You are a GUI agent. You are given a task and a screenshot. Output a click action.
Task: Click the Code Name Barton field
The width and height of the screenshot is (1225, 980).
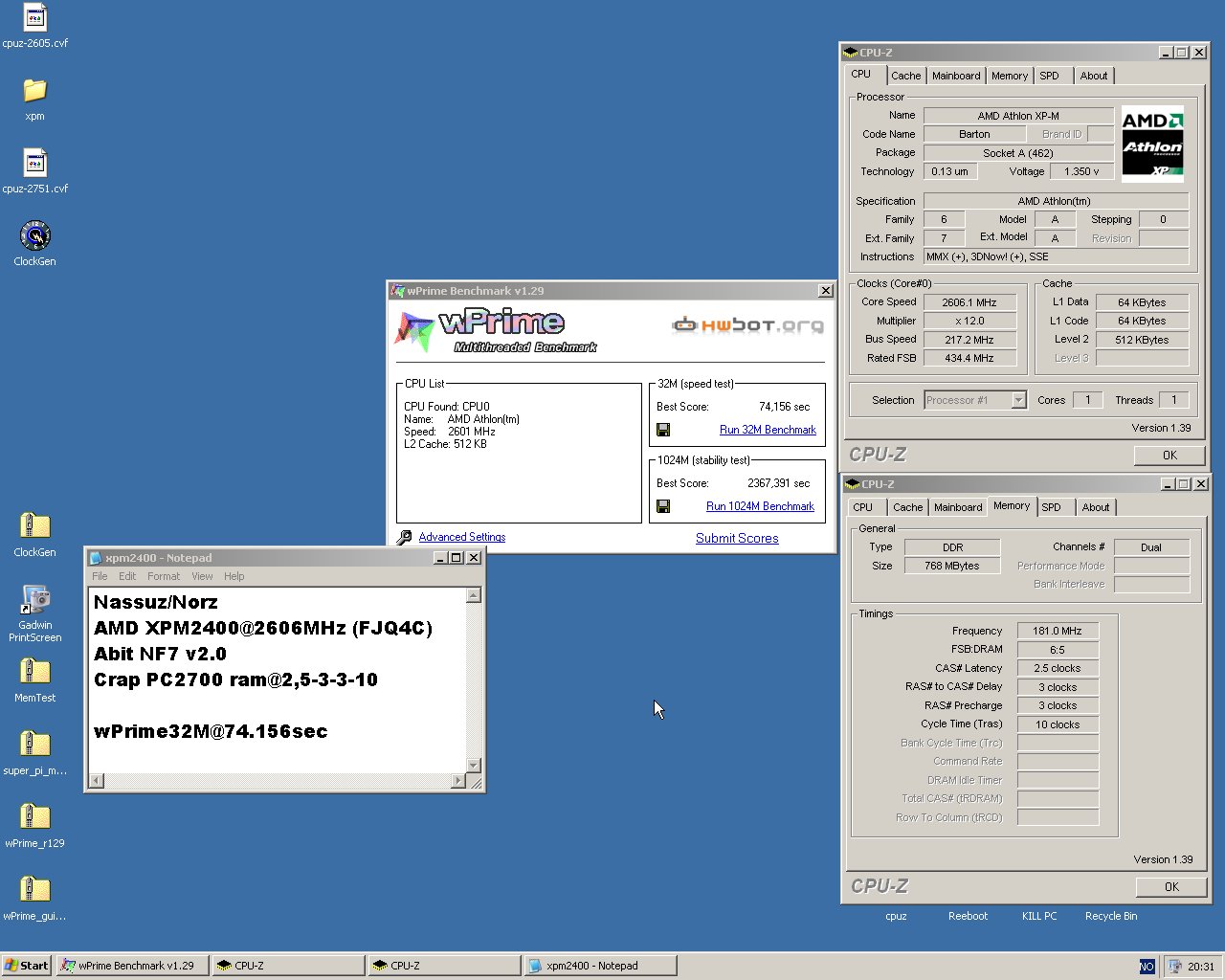click(974, 134)
